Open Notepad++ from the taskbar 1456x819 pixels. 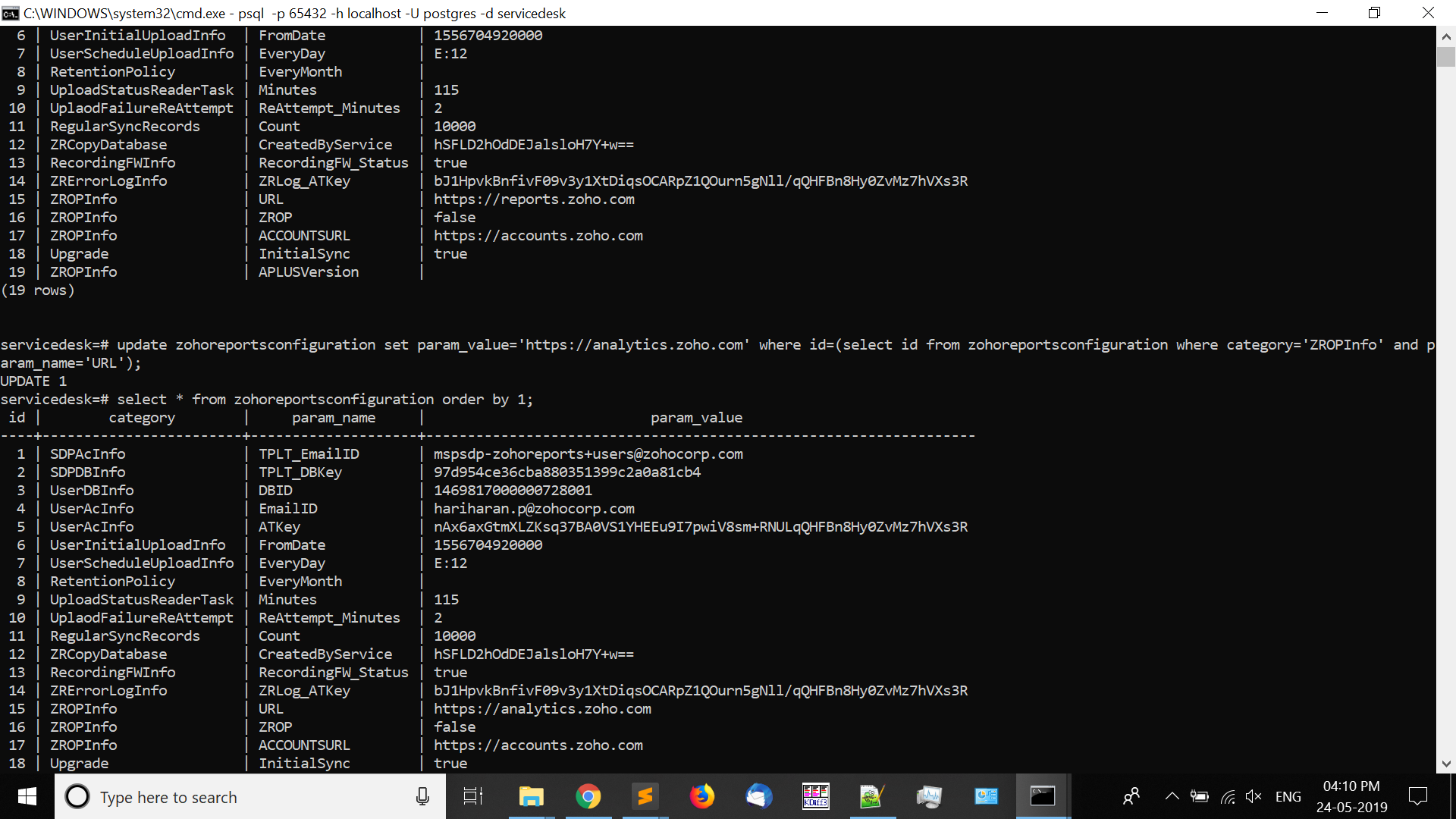coord(872,796)
